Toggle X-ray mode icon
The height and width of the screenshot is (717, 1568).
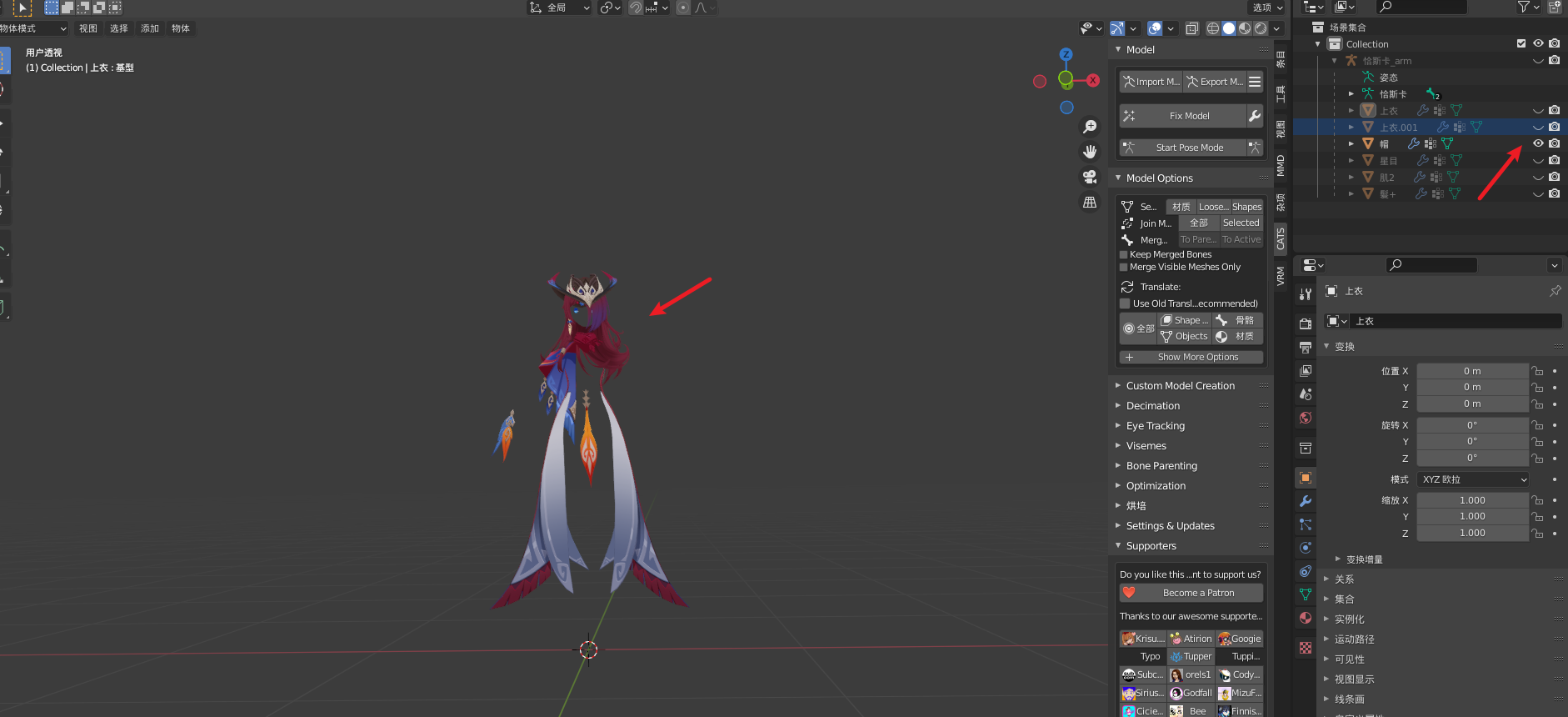(x=1192, y=28)
